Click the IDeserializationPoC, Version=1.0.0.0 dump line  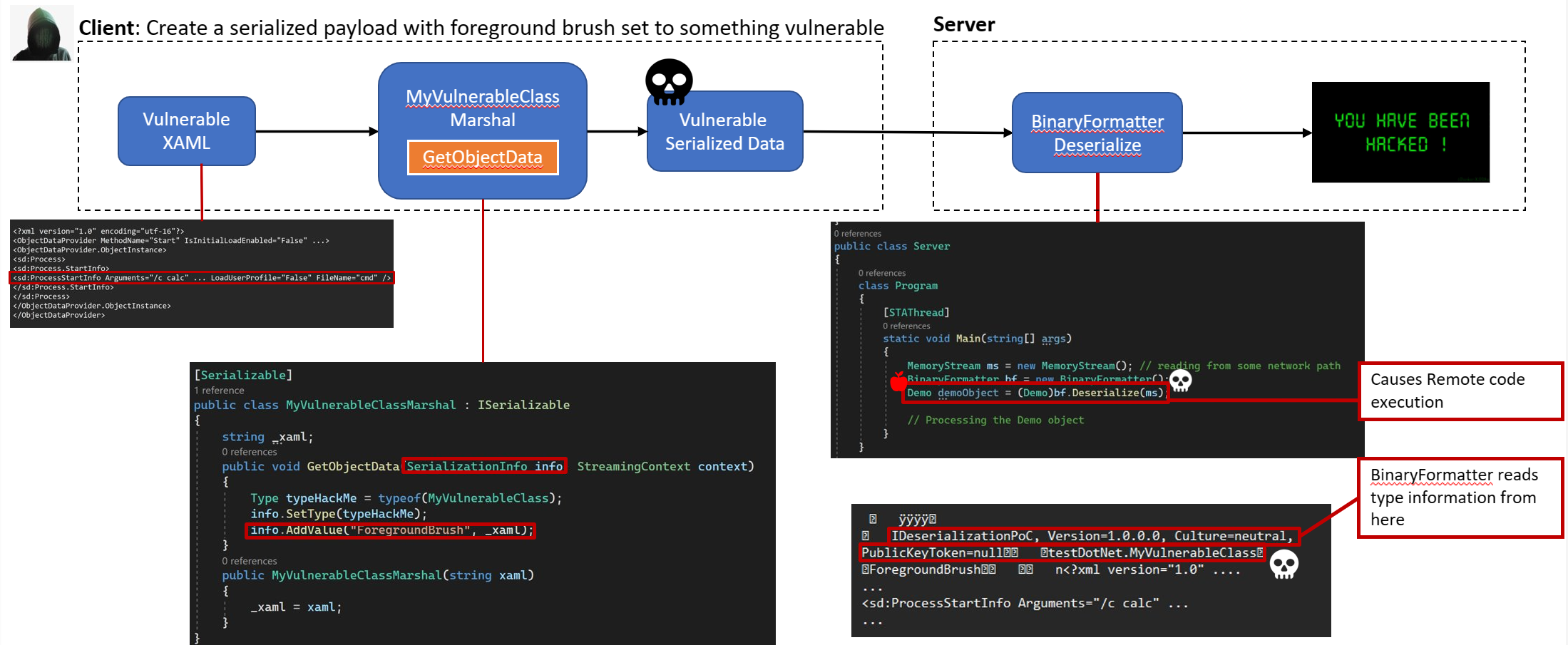(x=1094, y=536)
